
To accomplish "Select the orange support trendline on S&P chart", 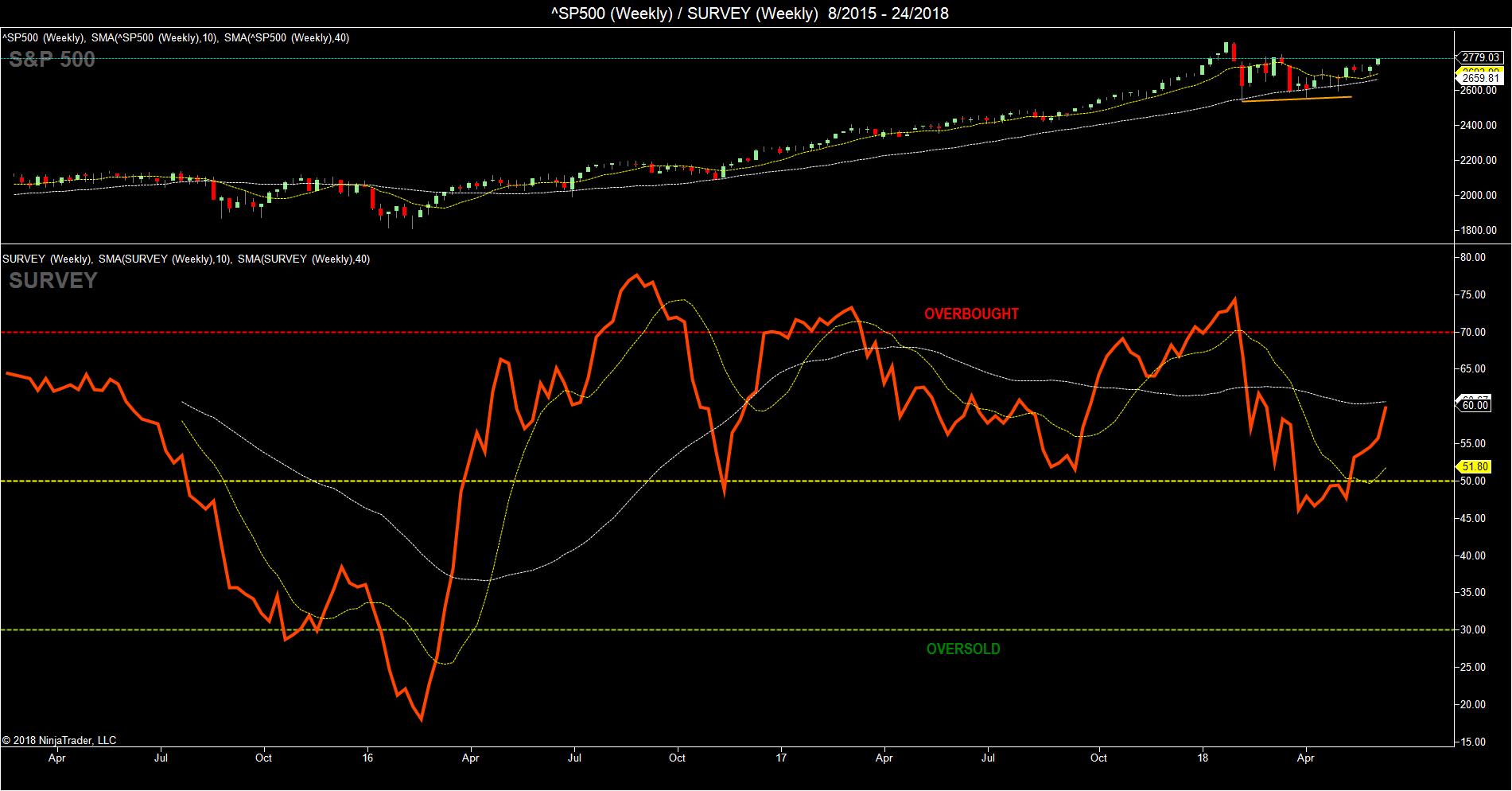I will click(x=1296, y=99).
